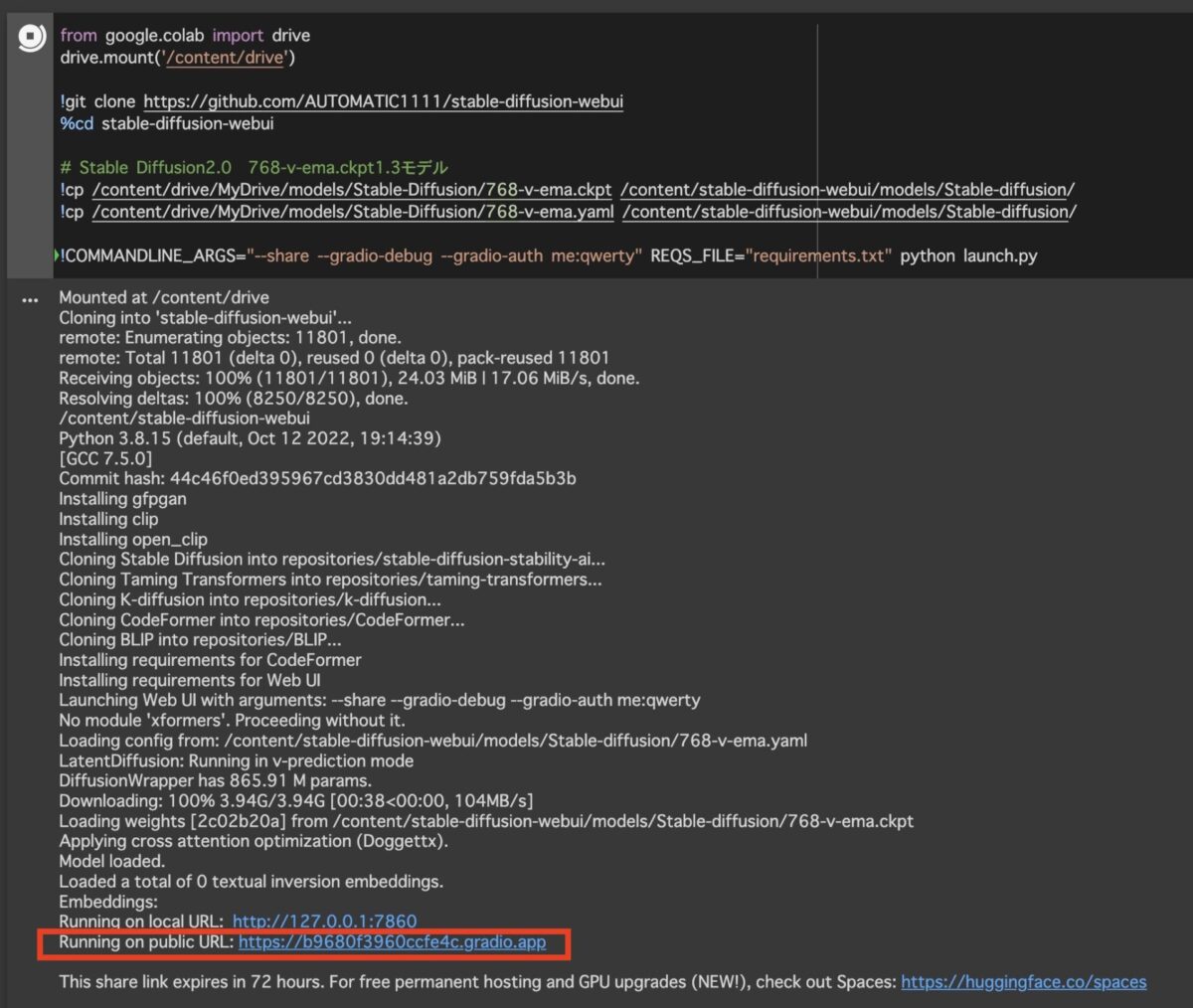
Task: Click the 'Cloning Taming Transformers' output line
Action: (330, 580)
